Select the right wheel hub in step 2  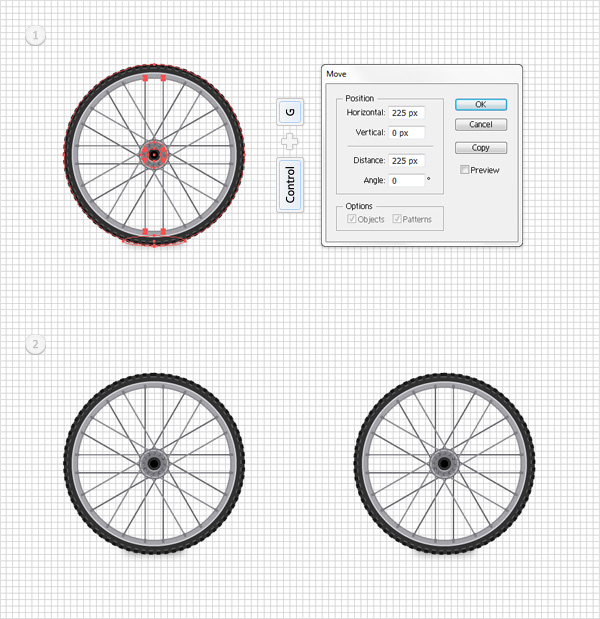coord(444,463)
